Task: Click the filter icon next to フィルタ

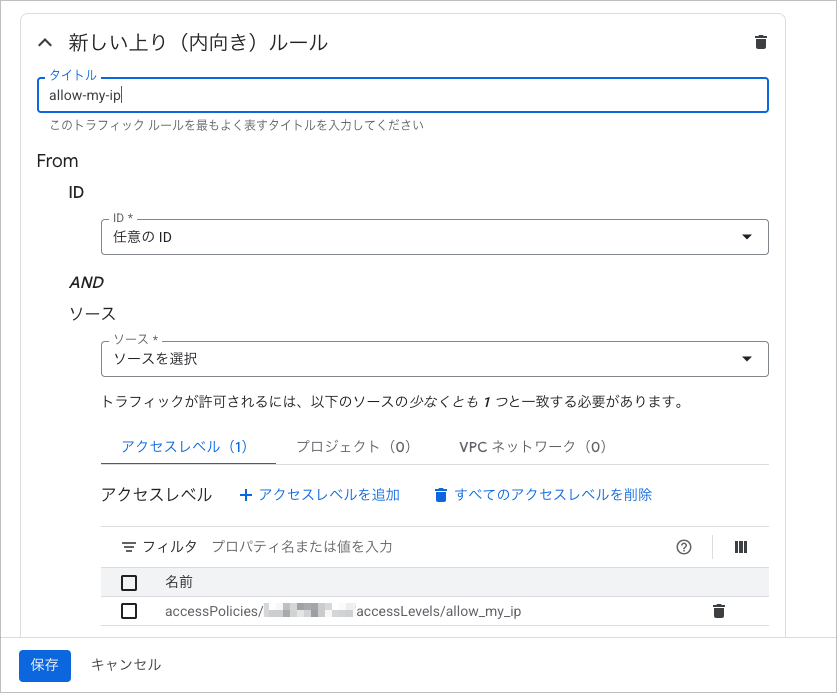Action: point(128,547)
